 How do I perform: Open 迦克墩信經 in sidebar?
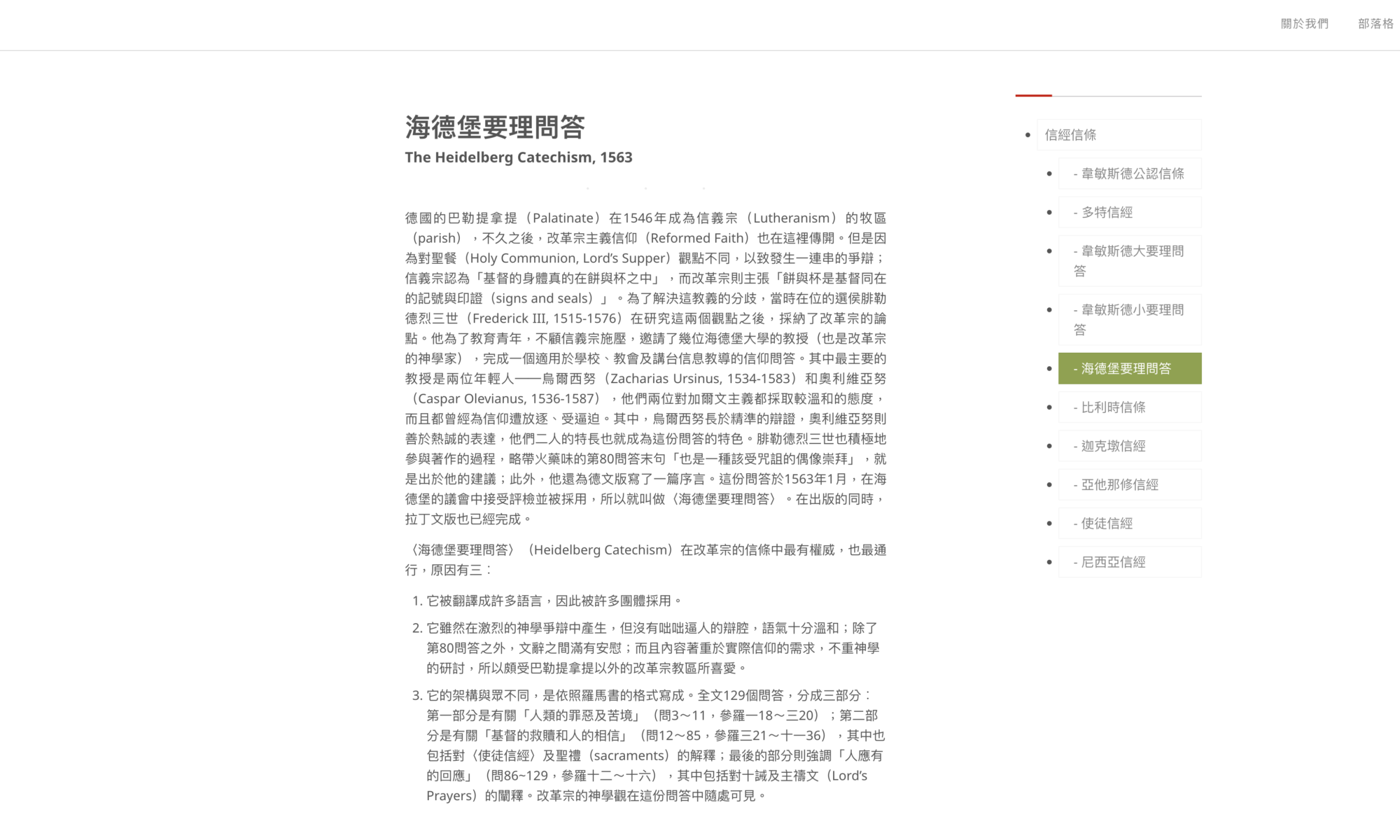coord(1130,446)
